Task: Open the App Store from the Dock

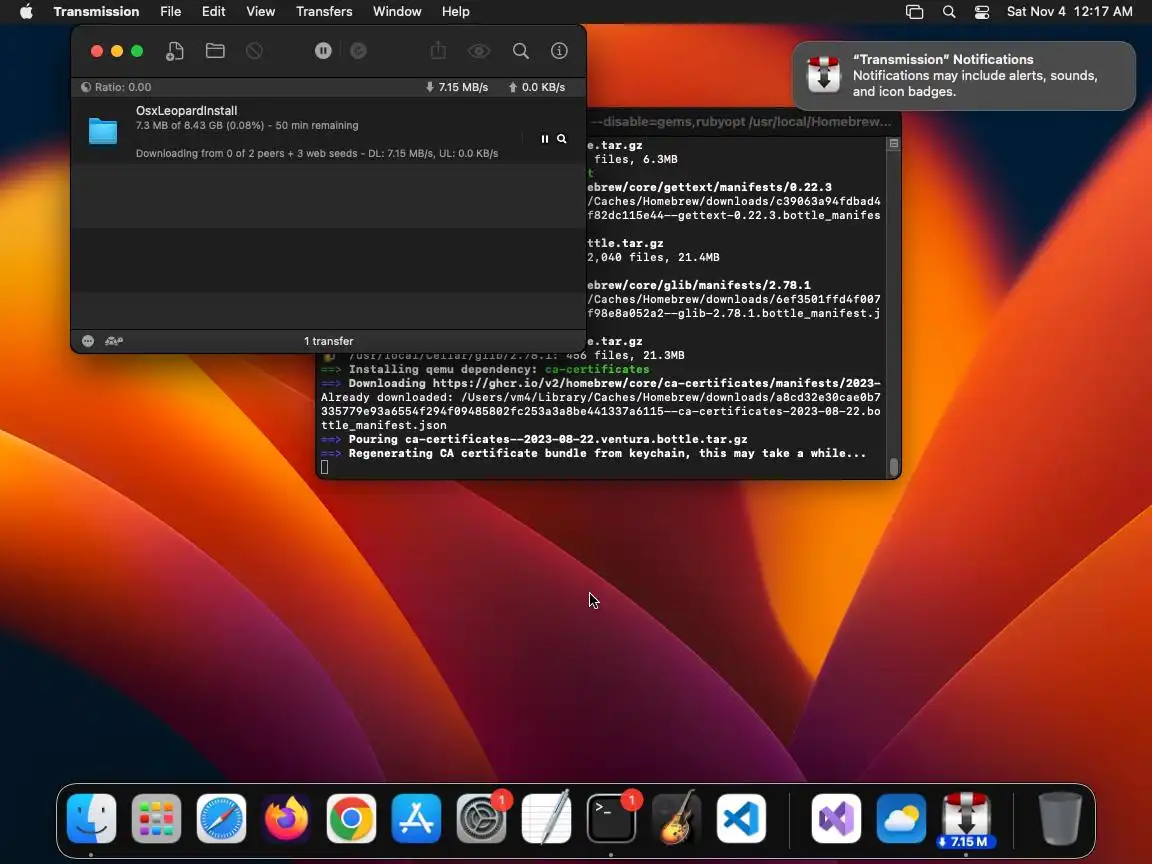Action: tap(417, 818)
